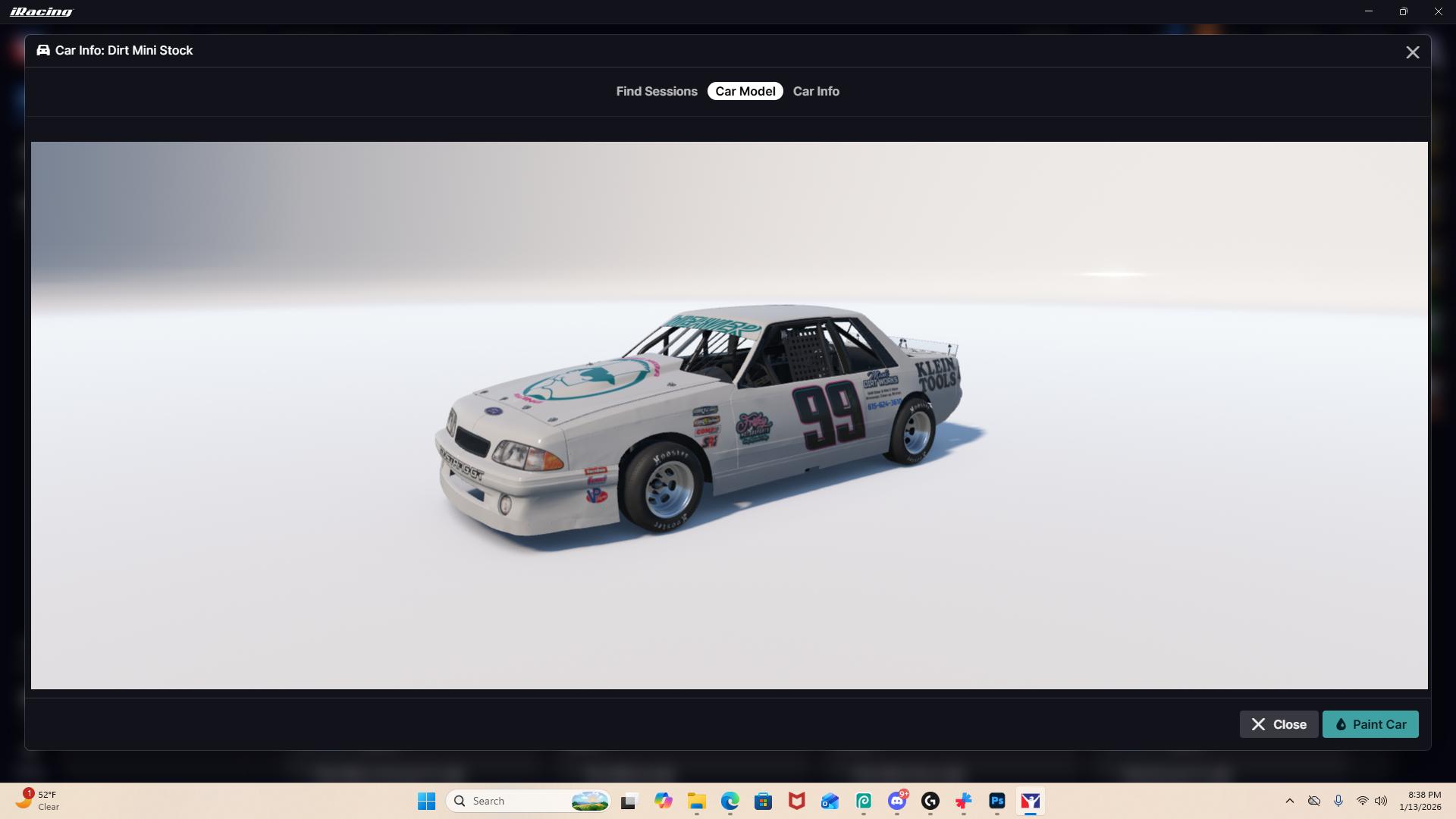Viewport: 1456px width, 819px height.
Task: Click the Paint Car droplet button
Action: coord(1370,724)
